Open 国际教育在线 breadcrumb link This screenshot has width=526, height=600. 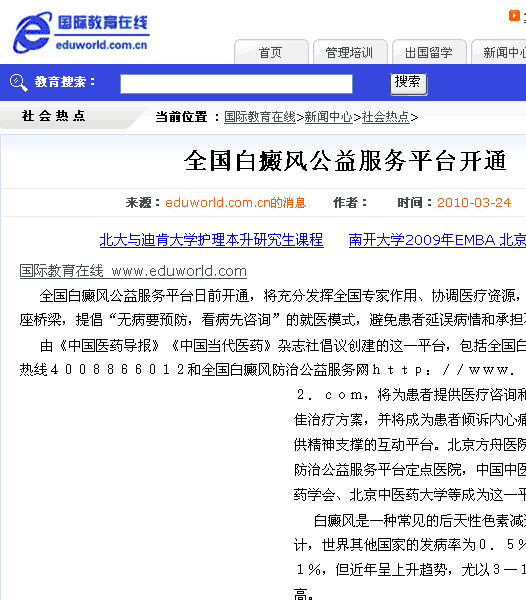click(x=260, y=117)
